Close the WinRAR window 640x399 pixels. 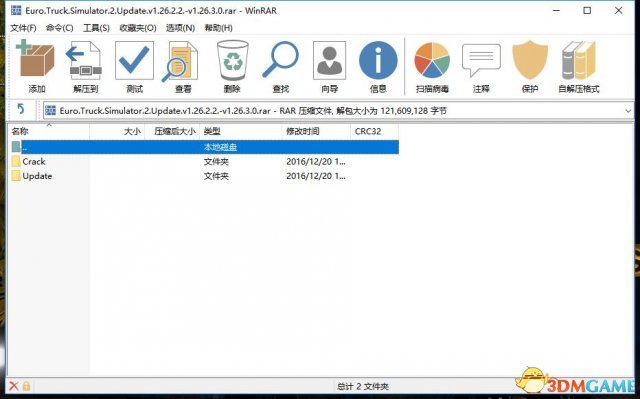pos(618,11)
